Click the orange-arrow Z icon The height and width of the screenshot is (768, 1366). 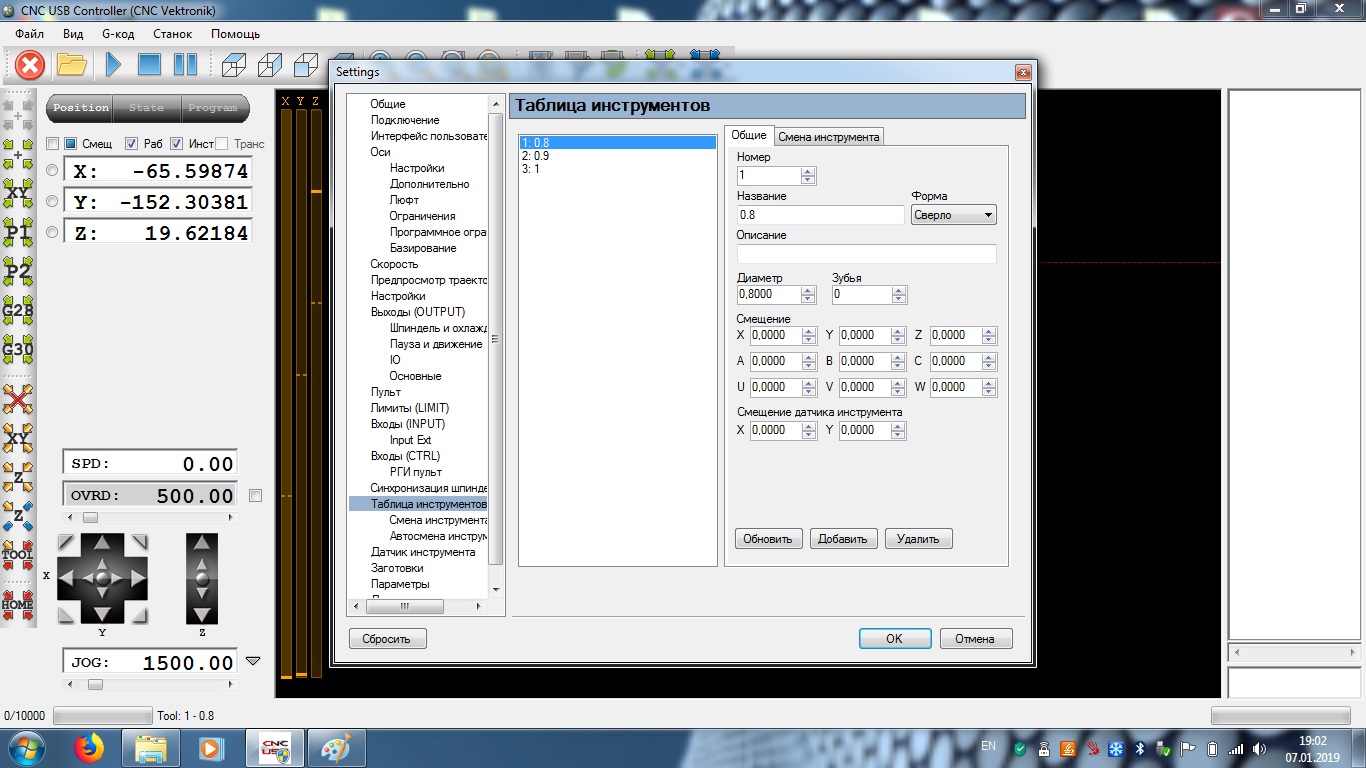18,477
